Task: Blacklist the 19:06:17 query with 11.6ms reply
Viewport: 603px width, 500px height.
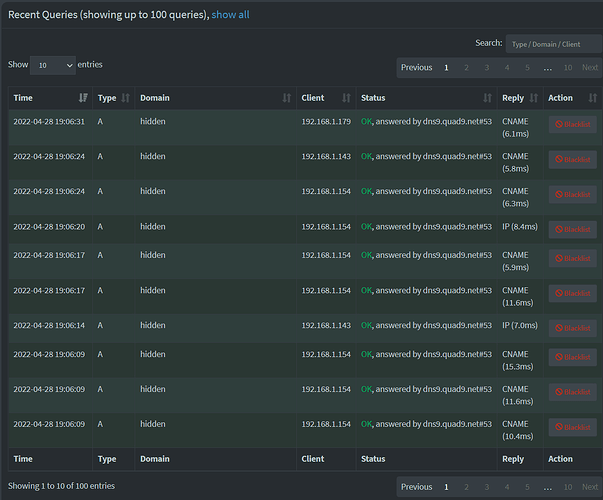Action: pyautogui.click(x=573, y=293)
